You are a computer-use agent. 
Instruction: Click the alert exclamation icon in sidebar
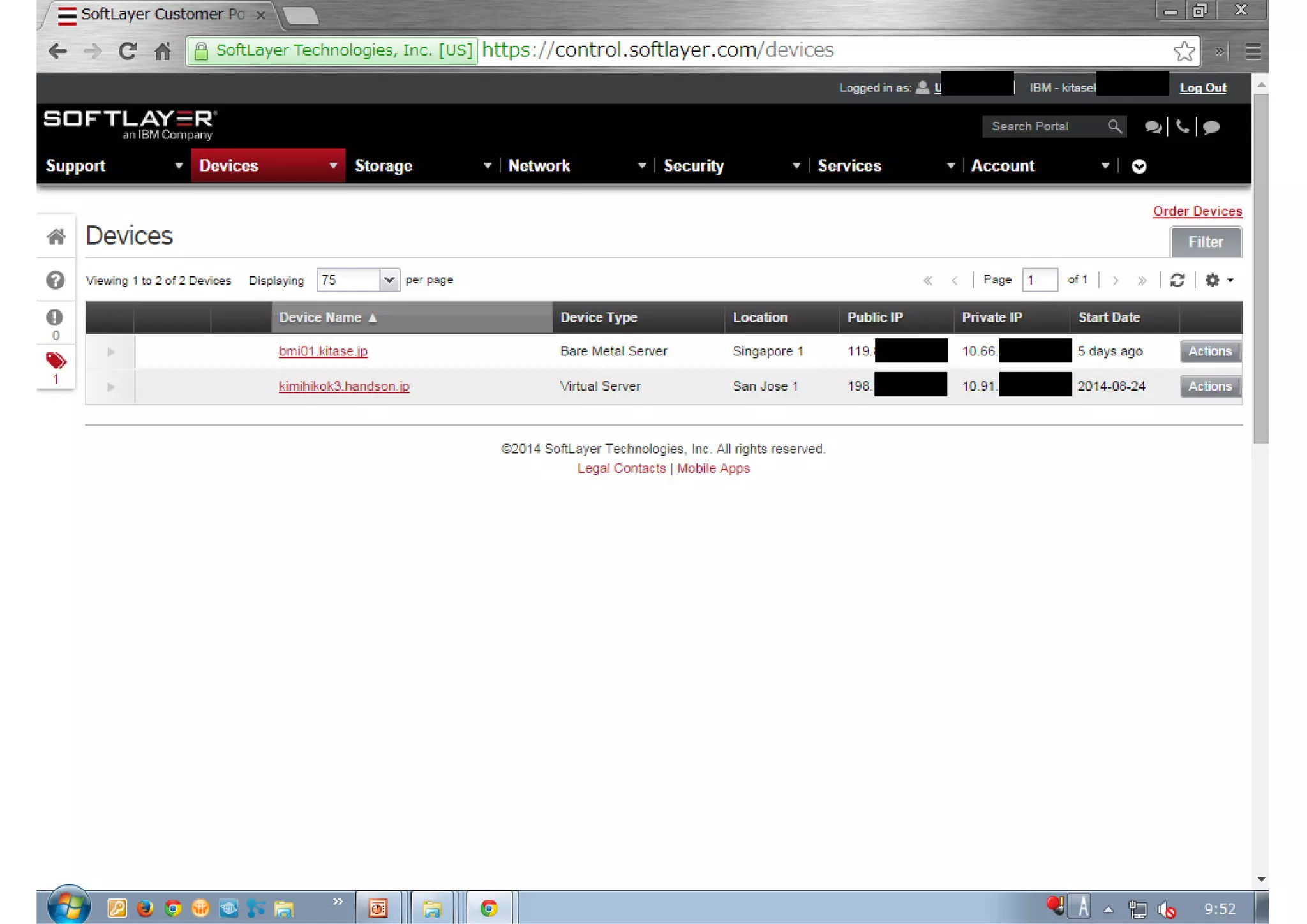coord(55,318)
